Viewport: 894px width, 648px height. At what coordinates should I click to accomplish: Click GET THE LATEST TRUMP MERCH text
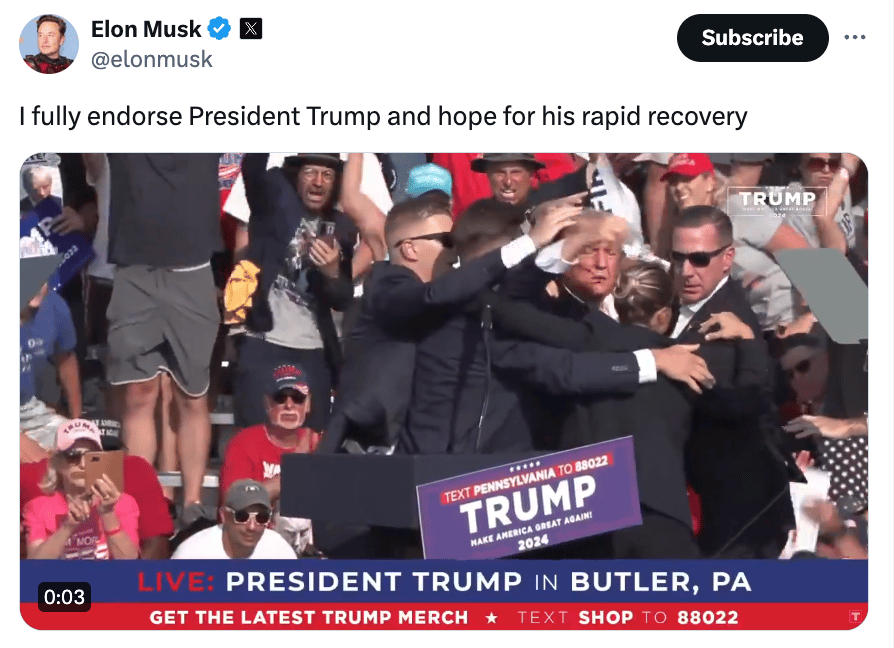308,618
